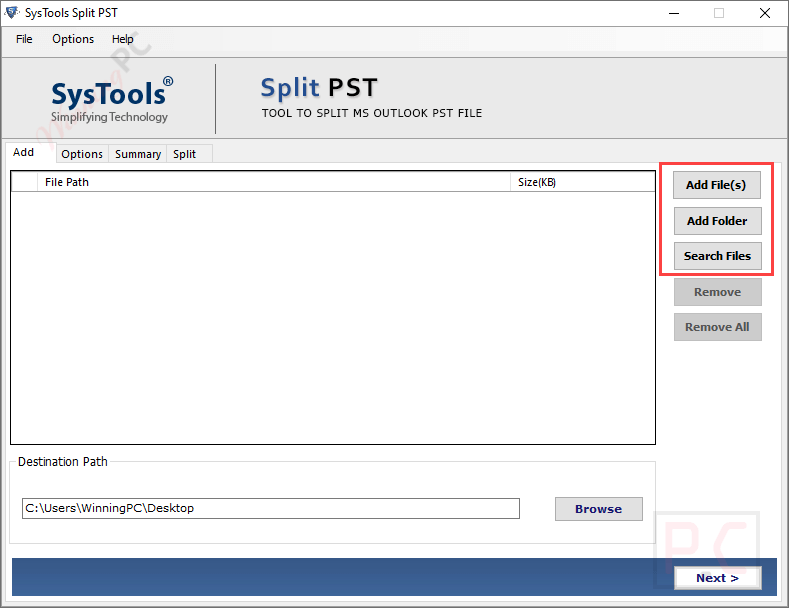The width and height of the screenshot is (789, 608).
Task: Open the Options menu in menu bar
Action: pos(73,39)
